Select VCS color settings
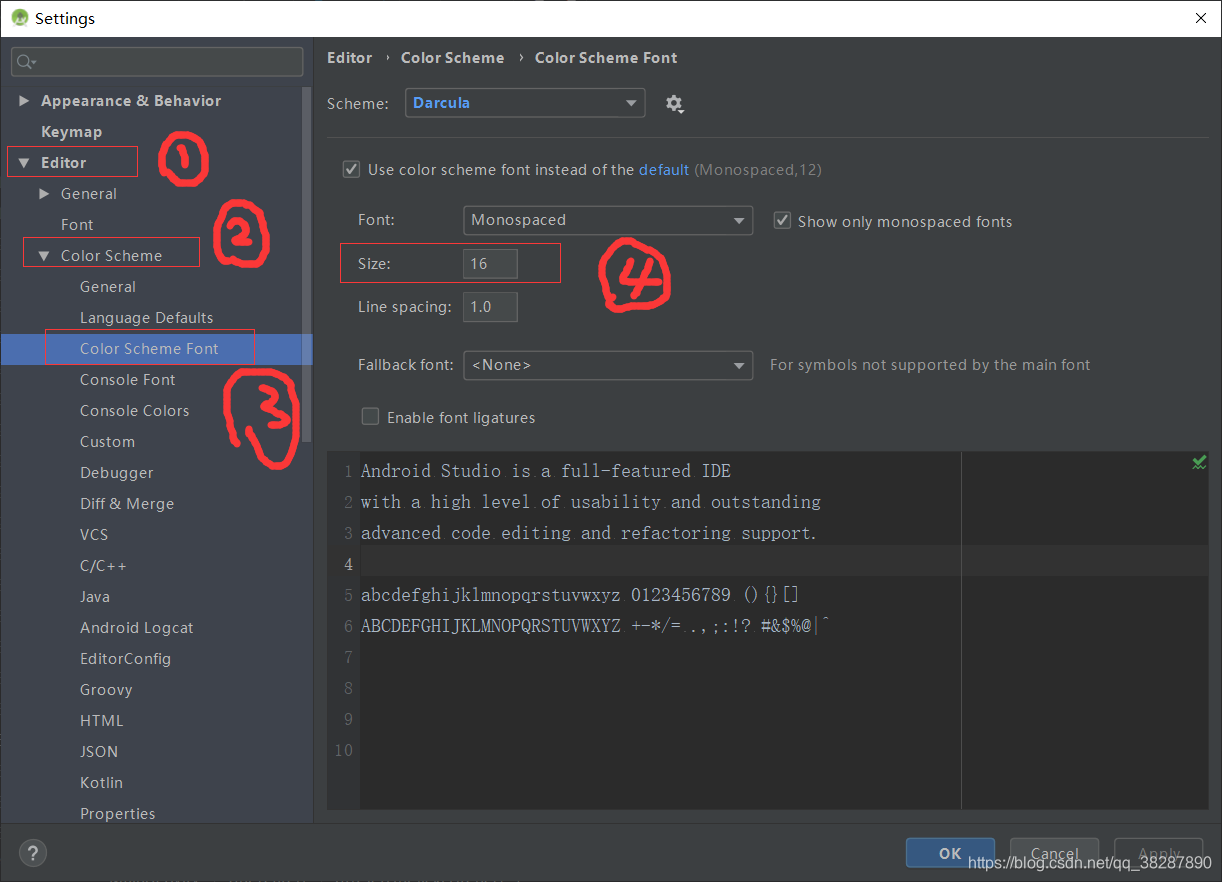The image size is (1222, 882). tap(94, 535)
